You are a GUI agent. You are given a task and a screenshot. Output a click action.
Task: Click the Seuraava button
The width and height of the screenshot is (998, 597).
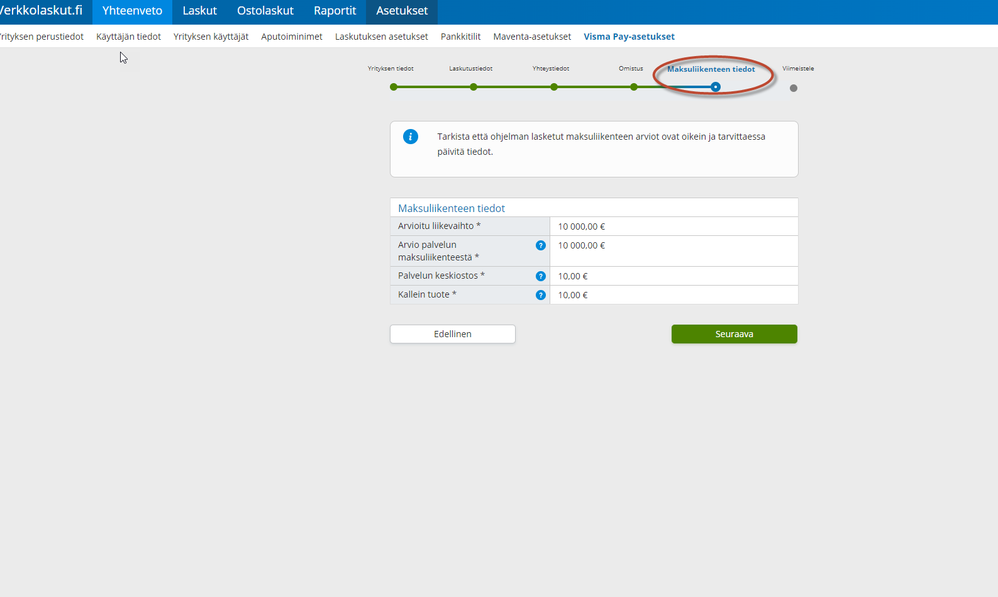734,334
